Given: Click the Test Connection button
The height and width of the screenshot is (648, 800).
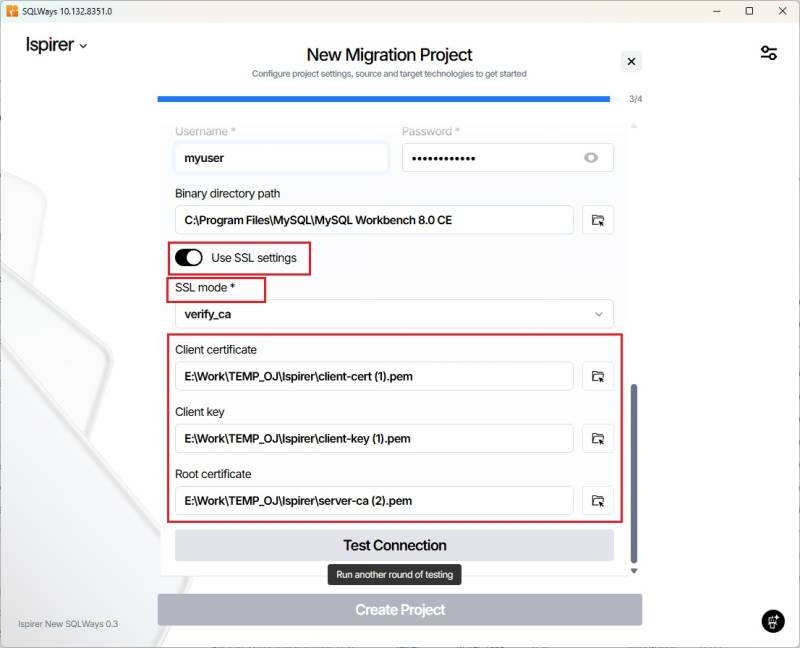Looking at the screenshot, I should [x=394, y=545].
